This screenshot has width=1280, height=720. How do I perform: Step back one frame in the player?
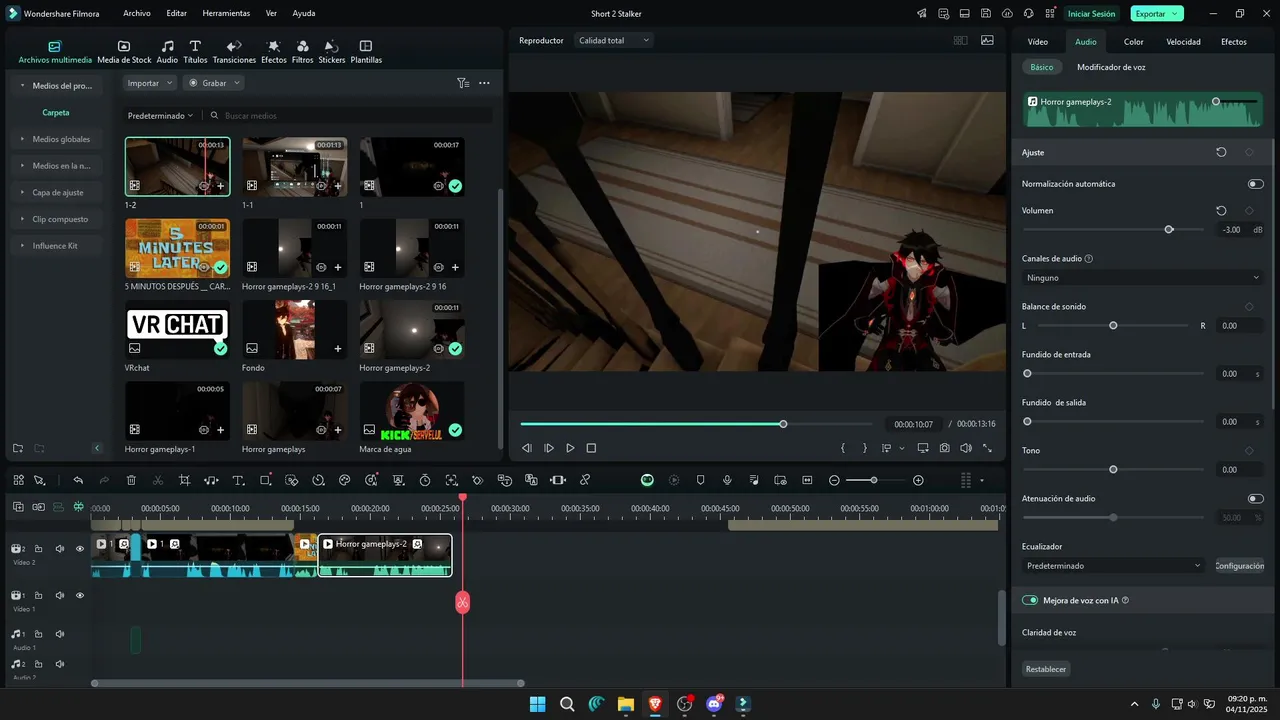[527, 448]
